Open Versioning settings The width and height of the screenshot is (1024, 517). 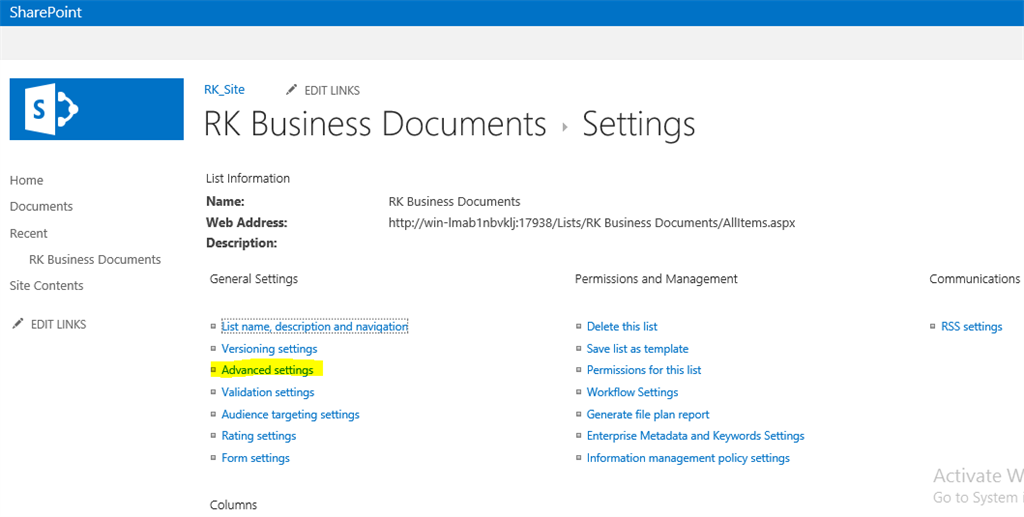click(269, 349)
